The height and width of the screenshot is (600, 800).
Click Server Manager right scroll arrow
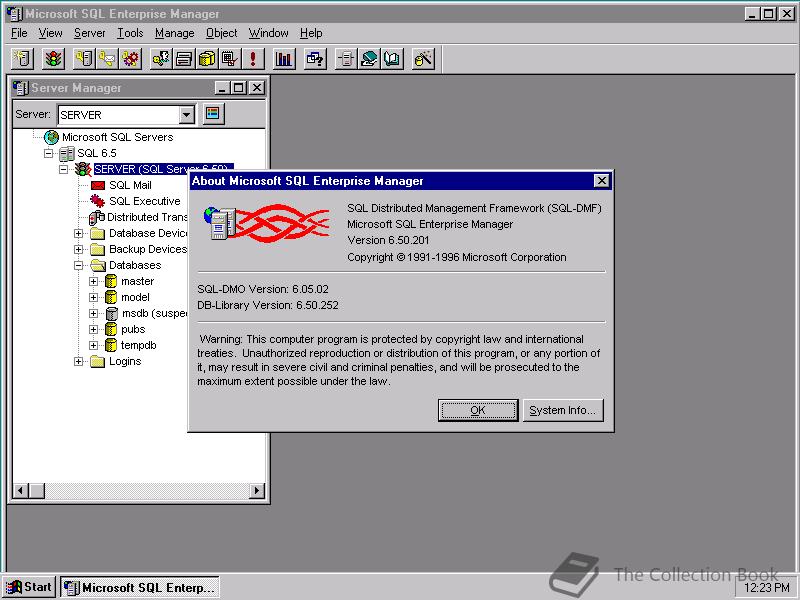(257, 491)
